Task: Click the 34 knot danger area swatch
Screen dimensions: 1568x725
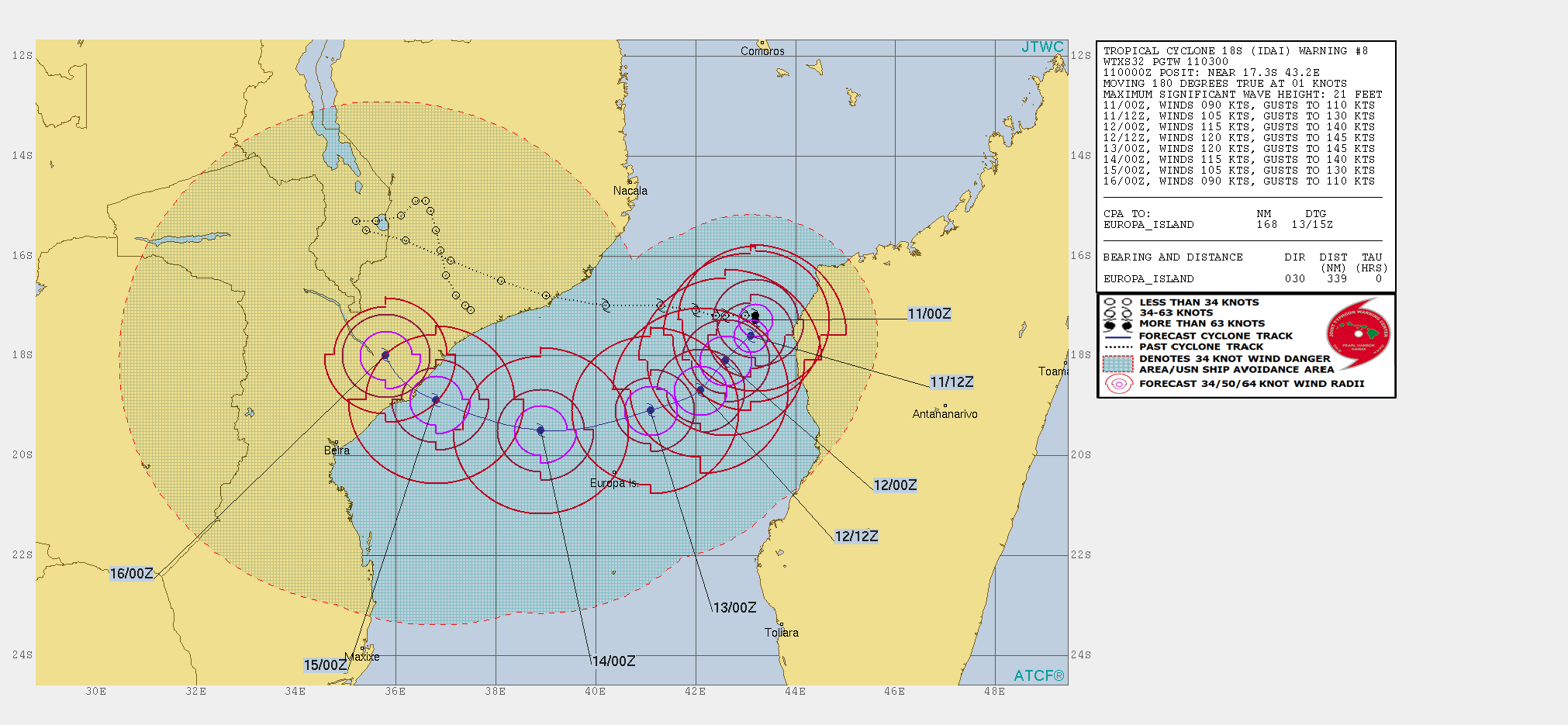Action: [1118, 364]
